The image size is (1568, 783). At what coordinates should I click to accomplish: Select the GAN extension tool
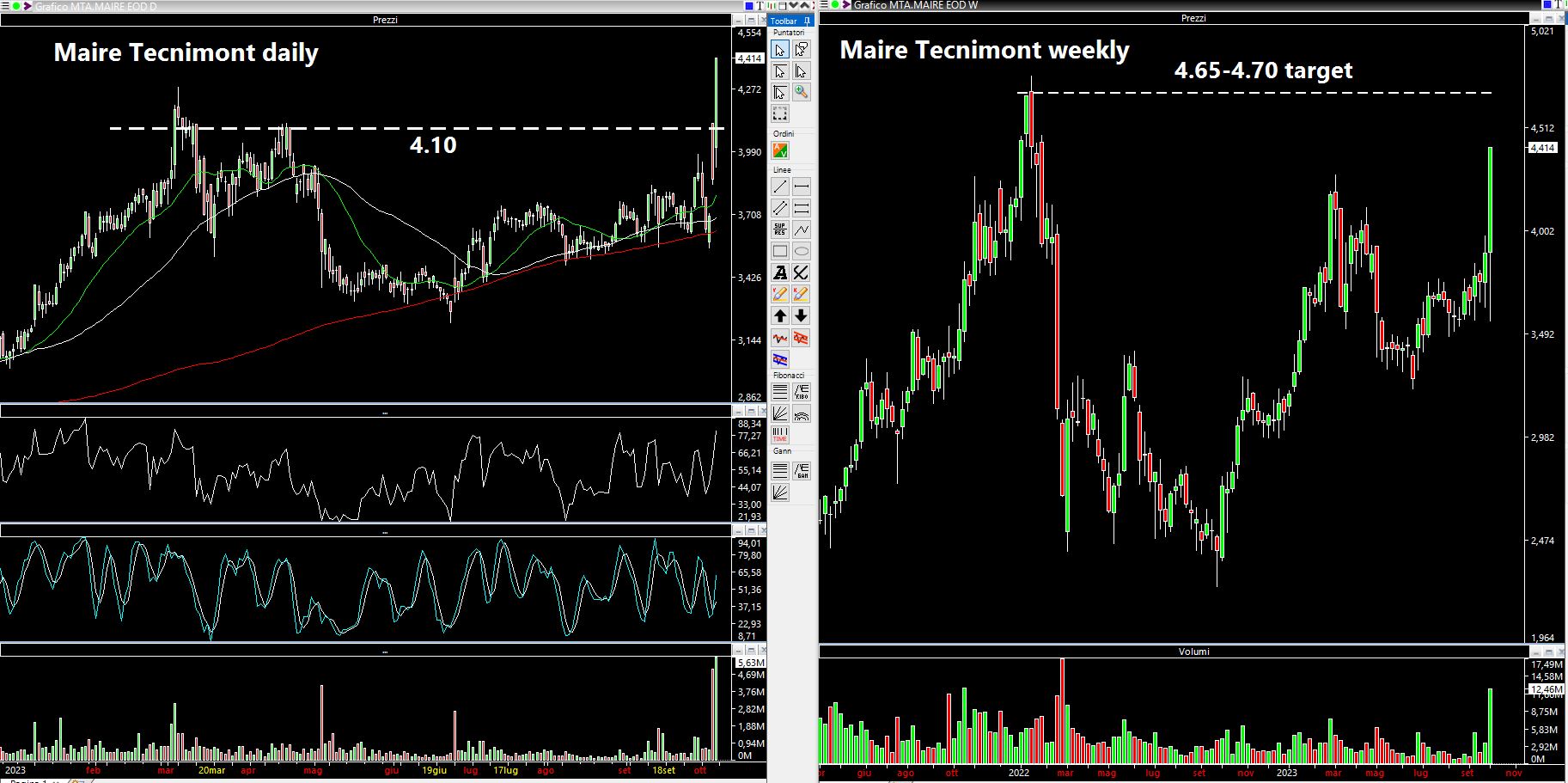pyautogui.click(x=802, y=470)
